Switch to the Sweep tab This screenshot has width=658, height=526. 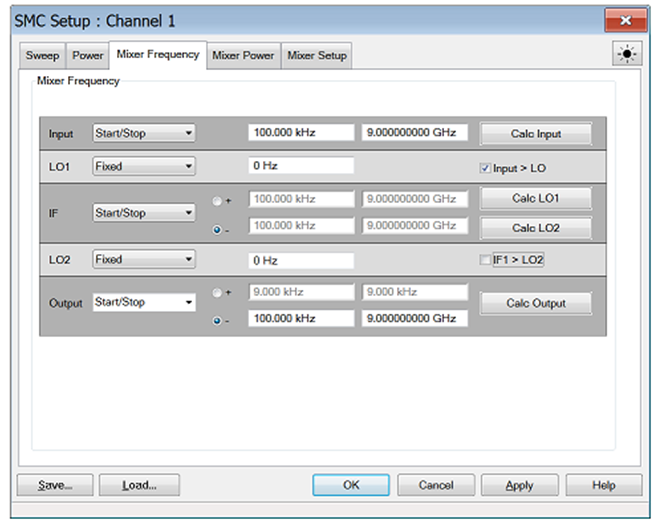pos(42,55)
